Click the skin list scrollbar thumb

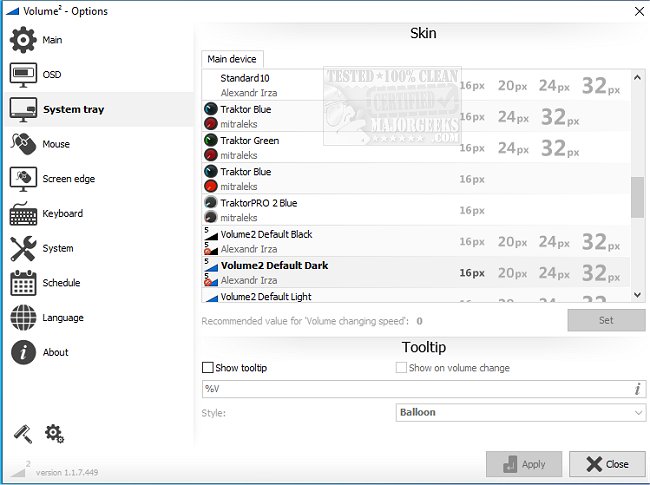637,197
